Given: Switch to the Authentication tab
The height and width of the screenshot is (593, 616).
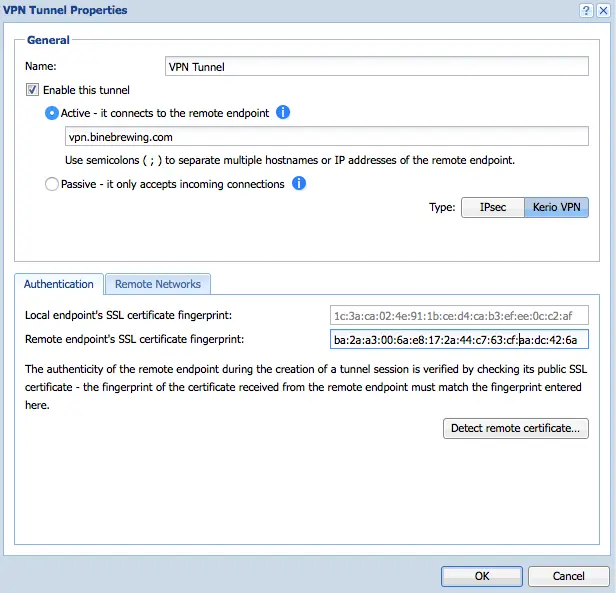Looking at the screenshot, I should click(59, 284).
